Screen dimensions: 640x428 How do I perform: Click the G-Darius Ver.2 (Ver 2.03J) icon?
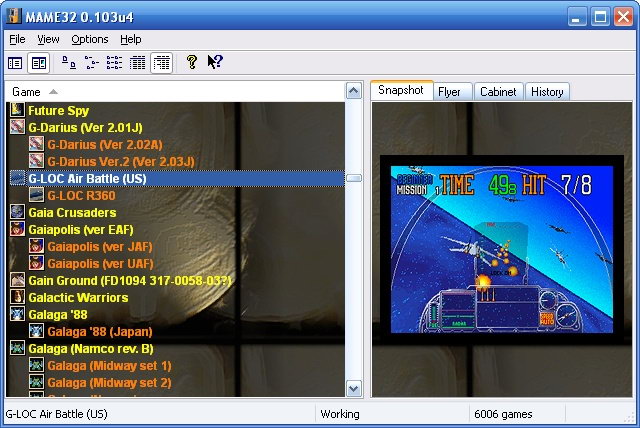(x=36, y=161)
